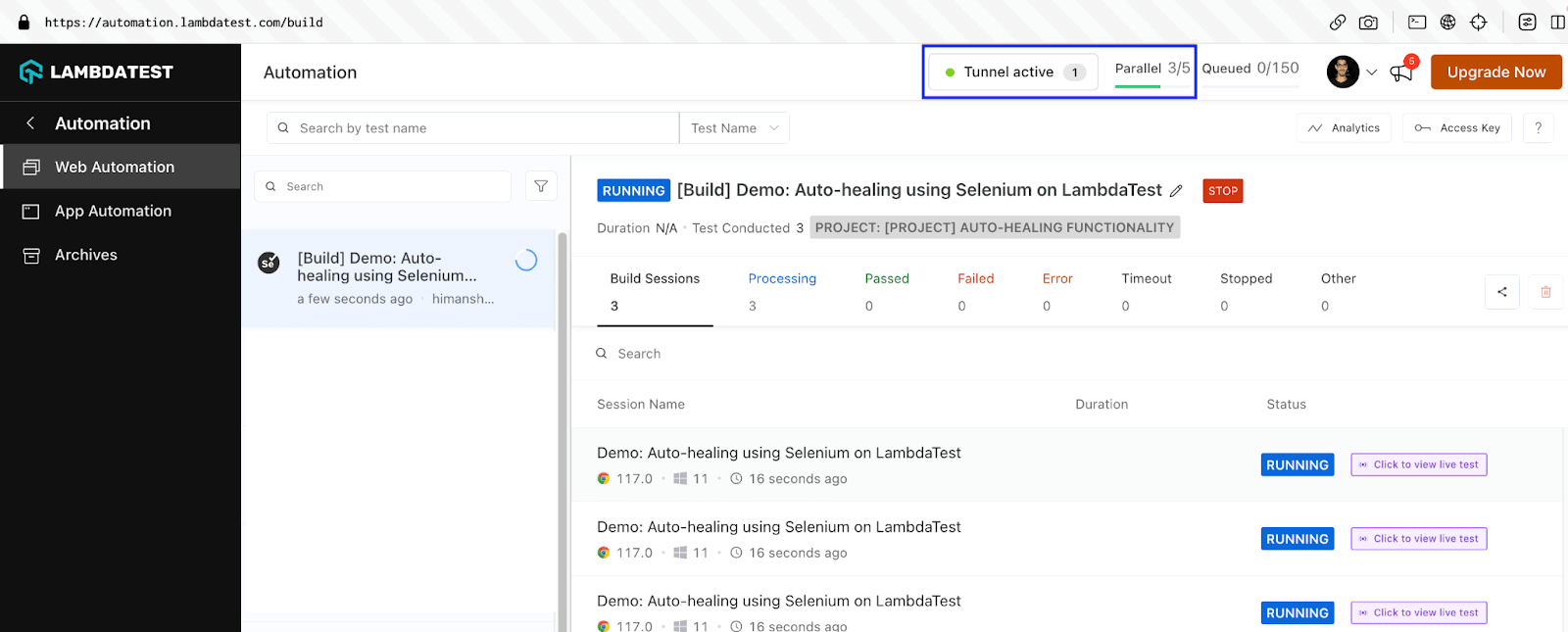
Task: Click the address bar lock icon
Action: pyautogui.click(x=24, y=22)
